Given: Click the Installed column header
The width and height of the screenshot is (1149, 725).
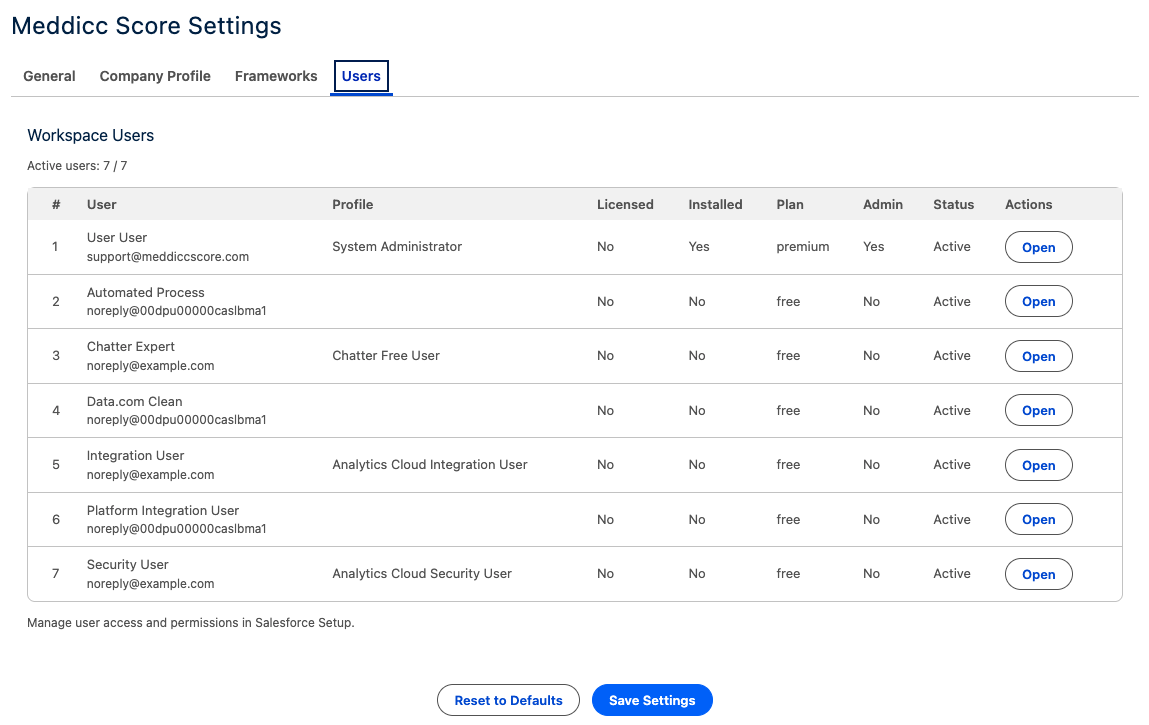Looking at the screenshot, I should (715, 205).
